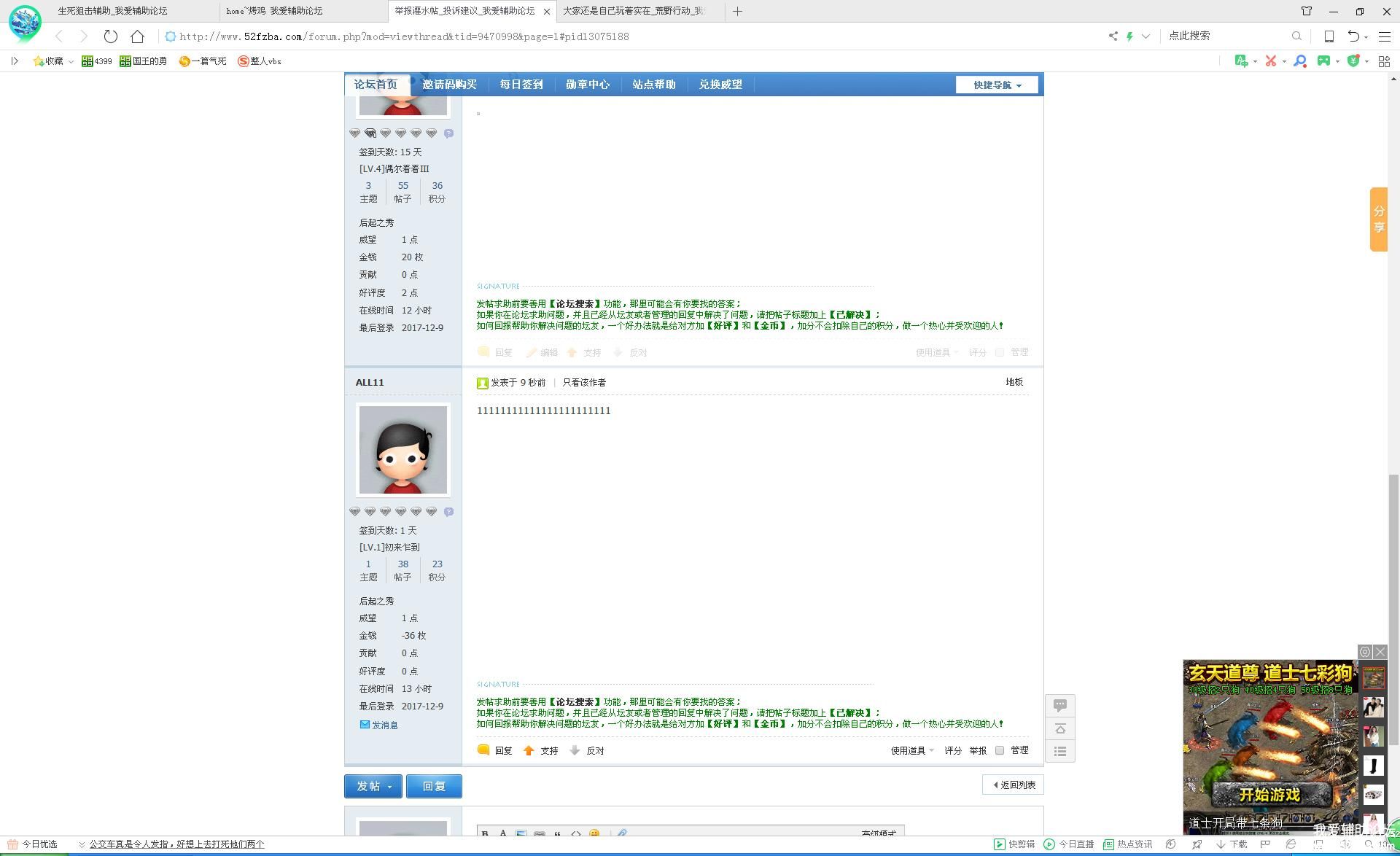Open 下载 downloads in status bar

click(x=1232, y=844)
